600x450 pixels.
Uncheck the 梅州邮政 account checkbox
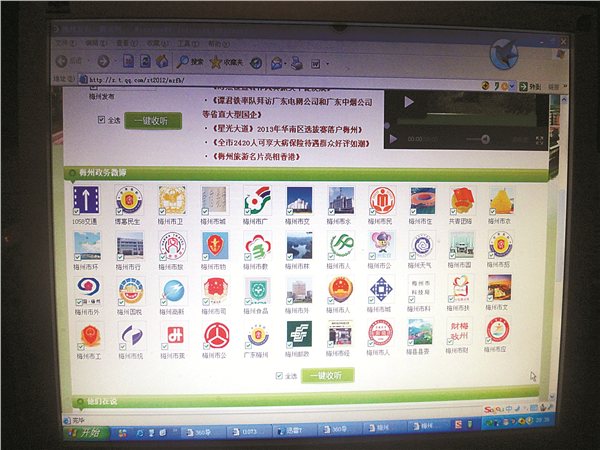[290, 346]
